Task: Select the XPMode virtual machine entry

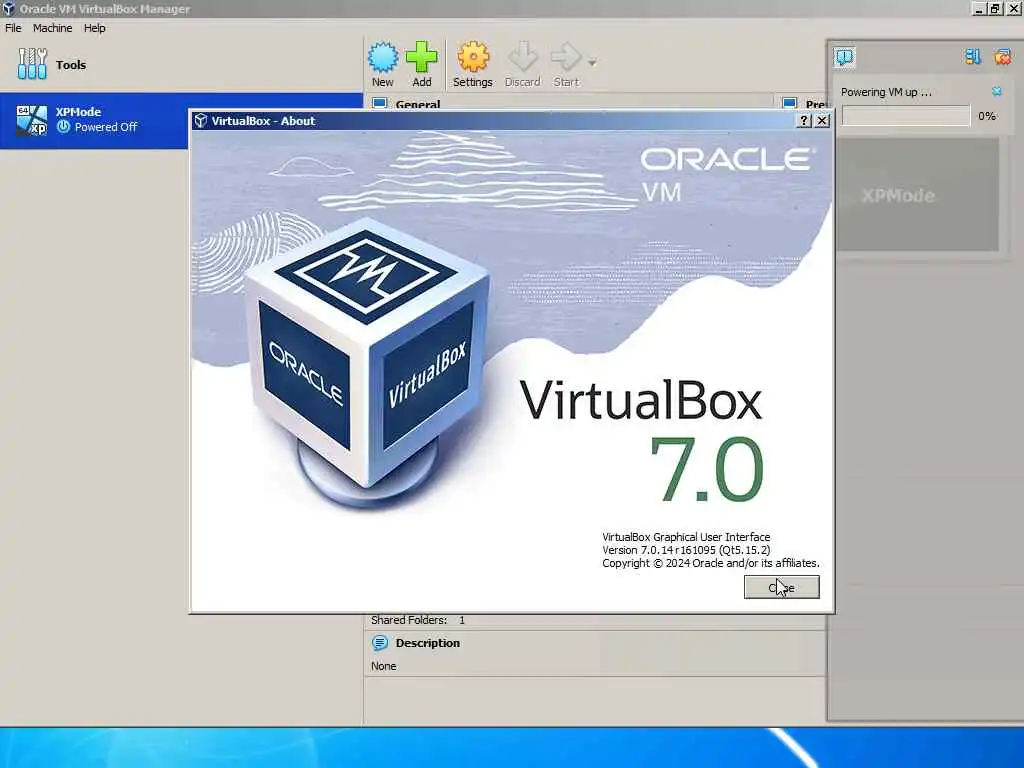Action: [x=181, y=120]
